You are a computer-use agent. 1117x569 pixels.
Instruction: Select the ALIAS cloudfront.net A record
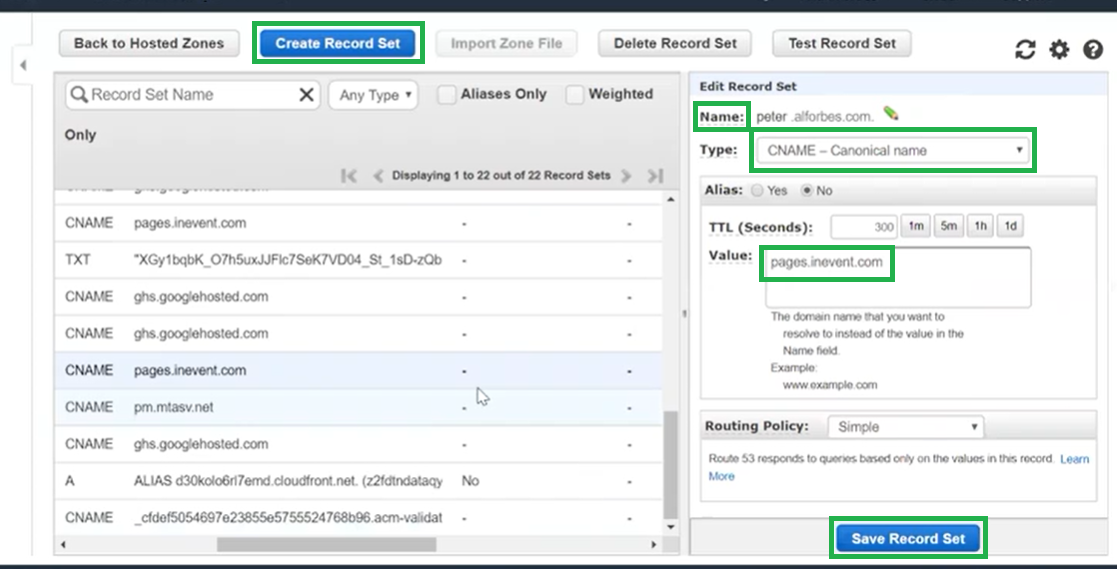[358, 481]
